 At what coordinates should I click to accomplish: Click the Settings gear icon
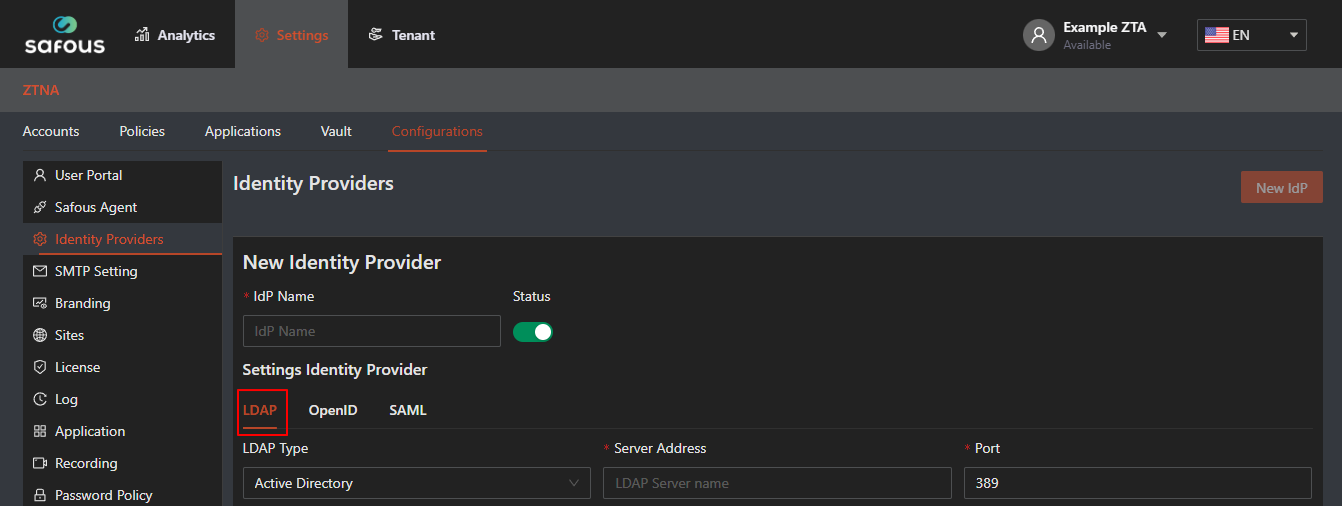(262, 35)
